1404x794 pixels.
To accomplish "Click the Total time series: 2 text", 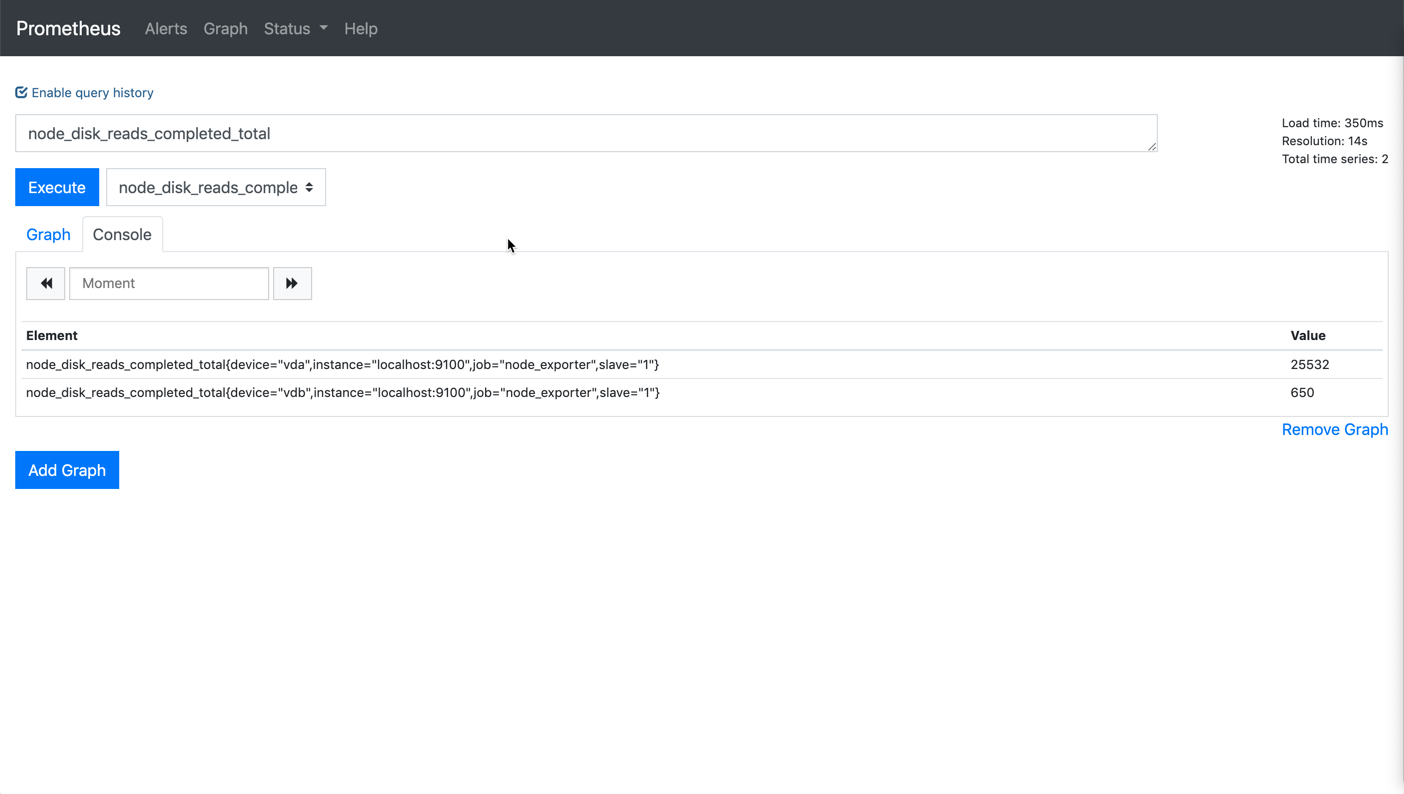I will (x=1335, y=159).
